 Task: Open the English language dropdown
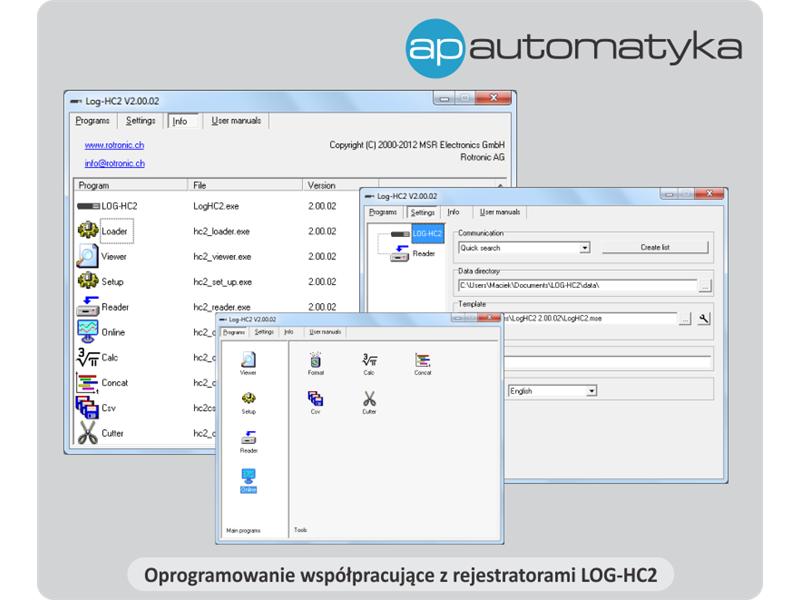[591, 391]
